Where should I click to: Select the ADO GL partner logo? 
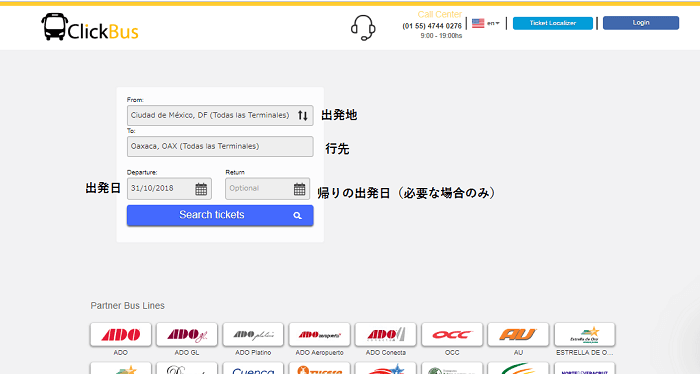tap(187, 335)
